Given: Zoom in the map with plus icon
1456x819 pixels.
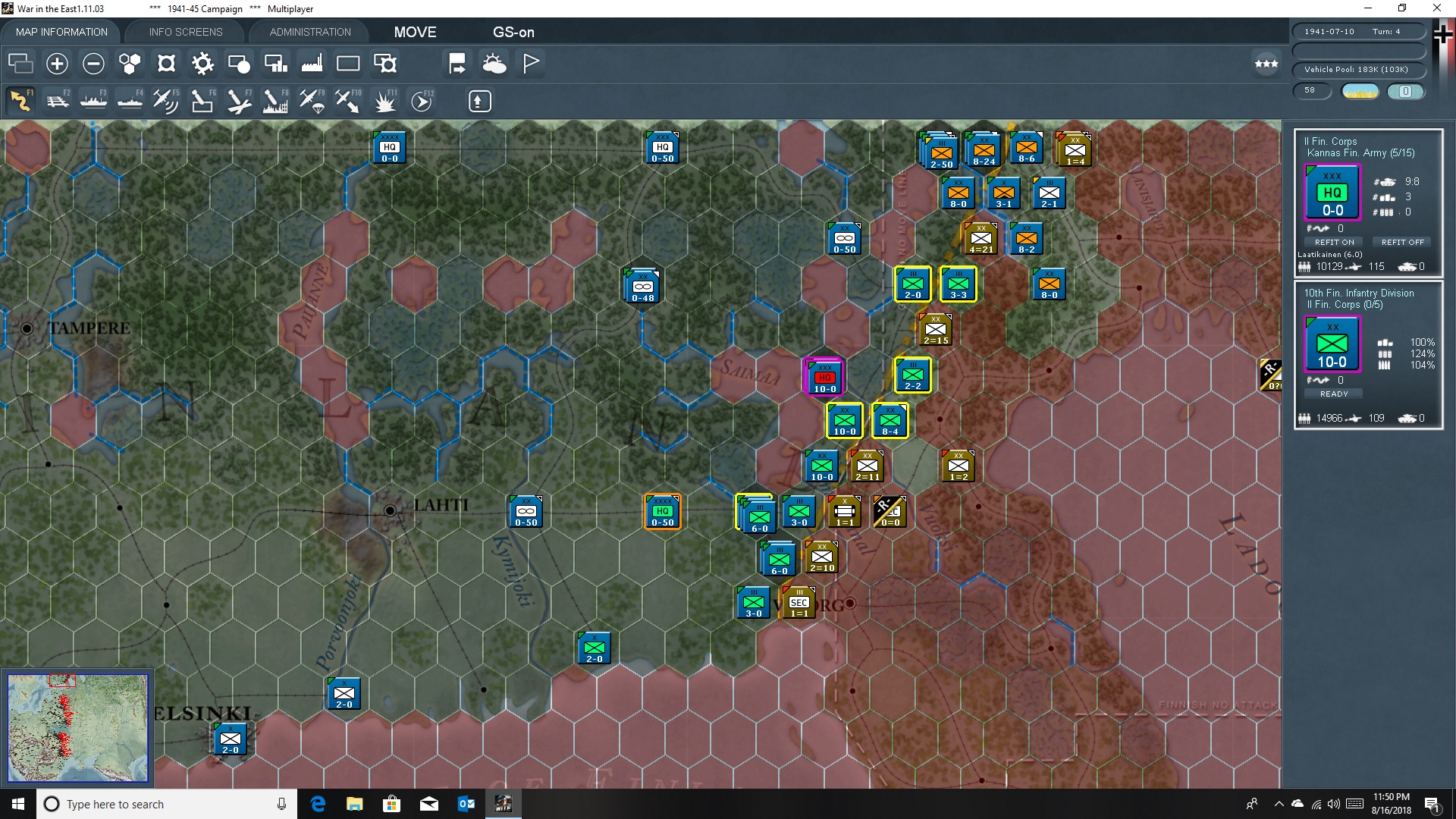Looking at the screenshot, I should pos(57,63).
